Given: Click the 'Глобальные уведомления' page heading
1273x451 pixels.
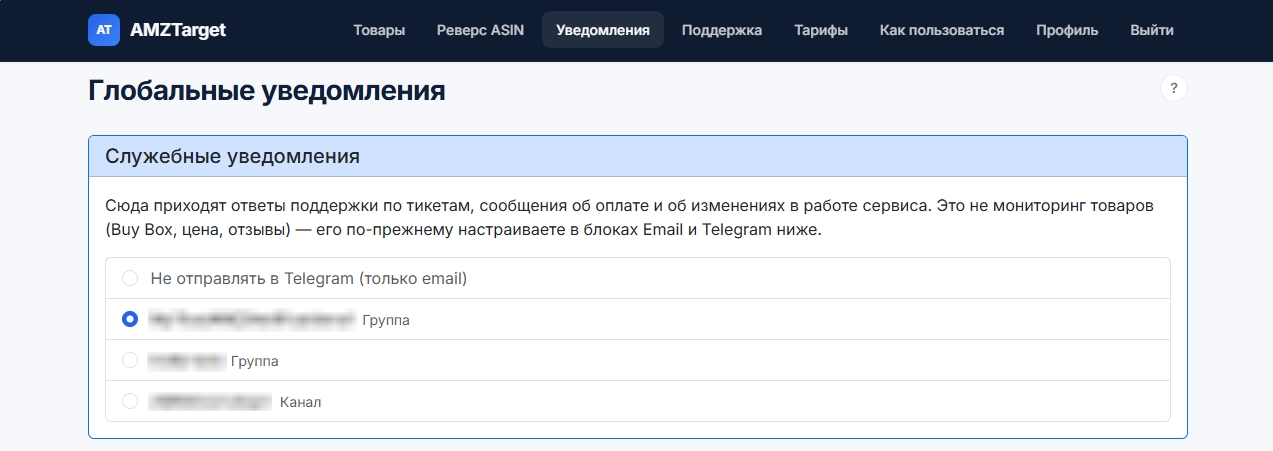Looking at the screenshot, I should (x=267, y=91).
